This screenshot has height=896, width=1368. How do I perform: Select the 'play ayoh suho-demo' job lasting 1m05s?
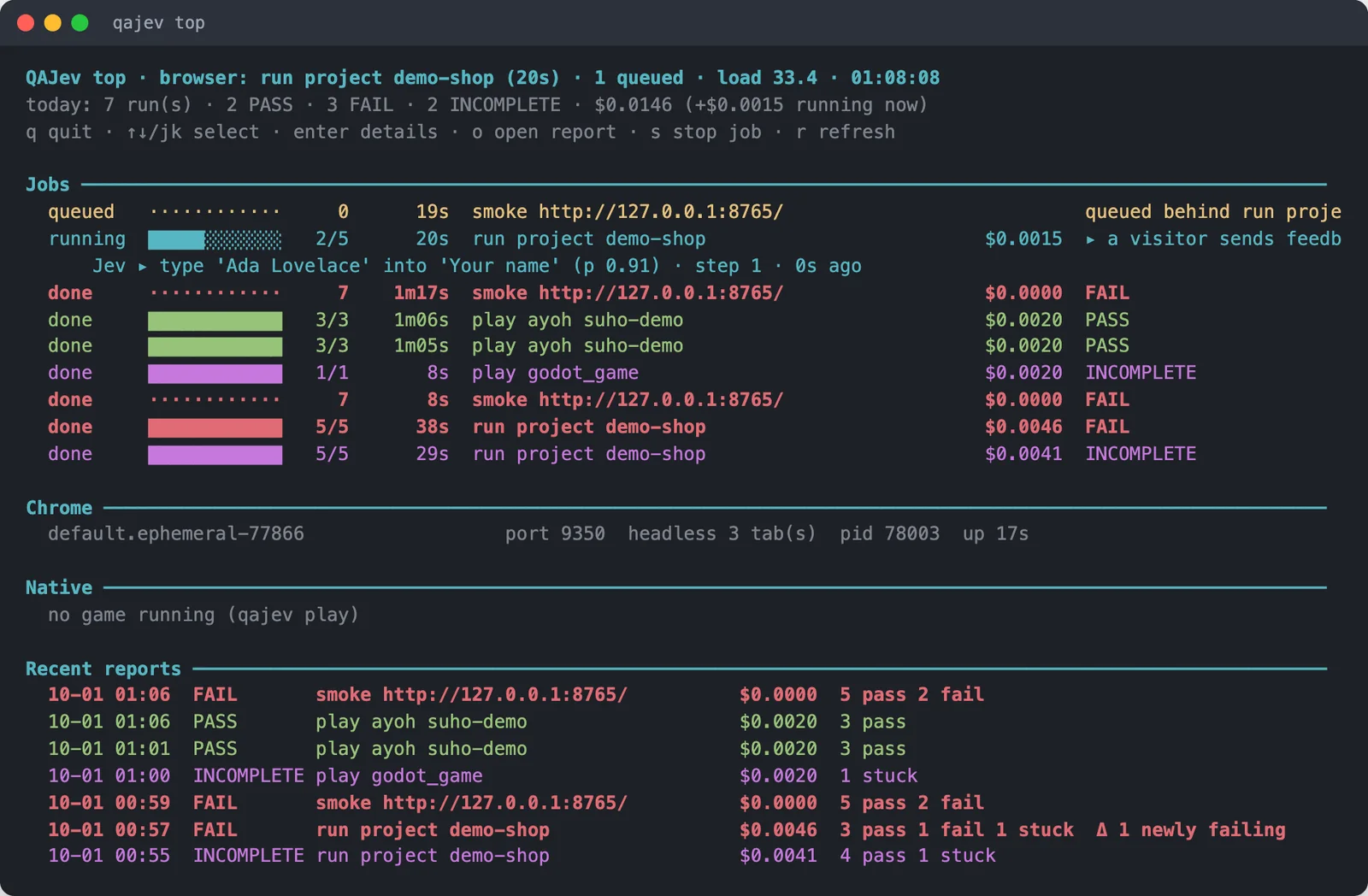point(588,345)
